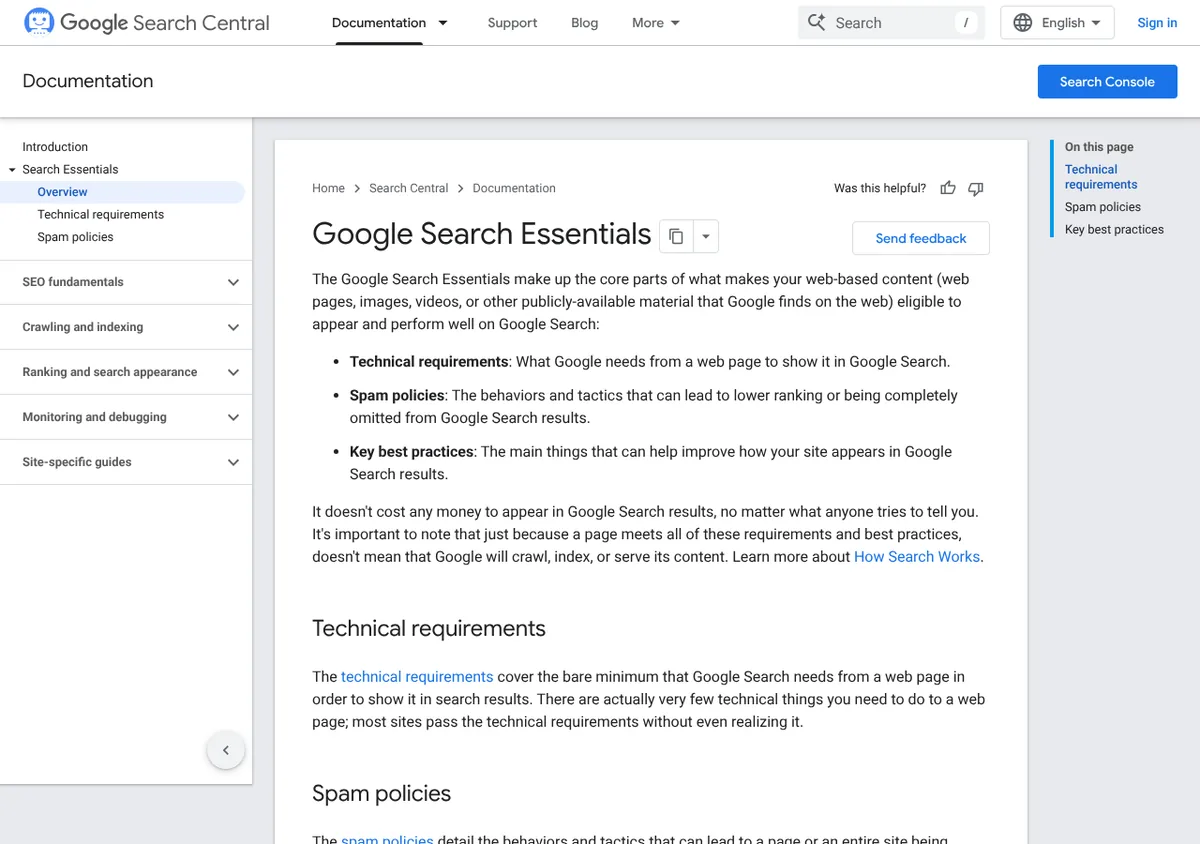Click the Documentation page header title
1200x844 pixels.
click(x=88, y=81)
